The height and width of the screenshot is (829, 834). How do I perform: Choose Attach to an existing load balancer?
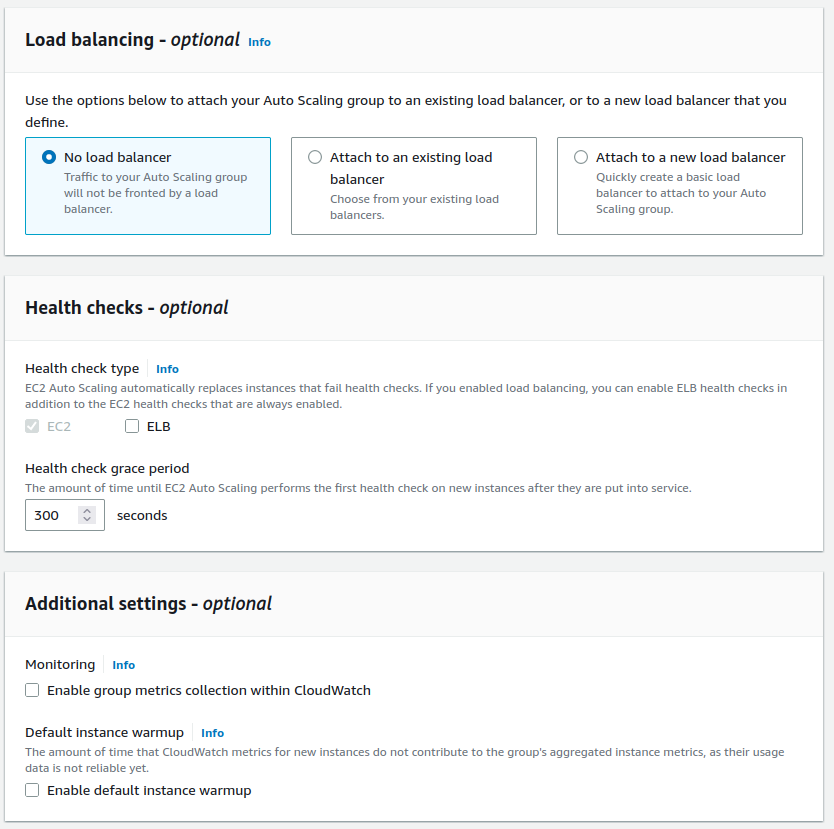315,157
